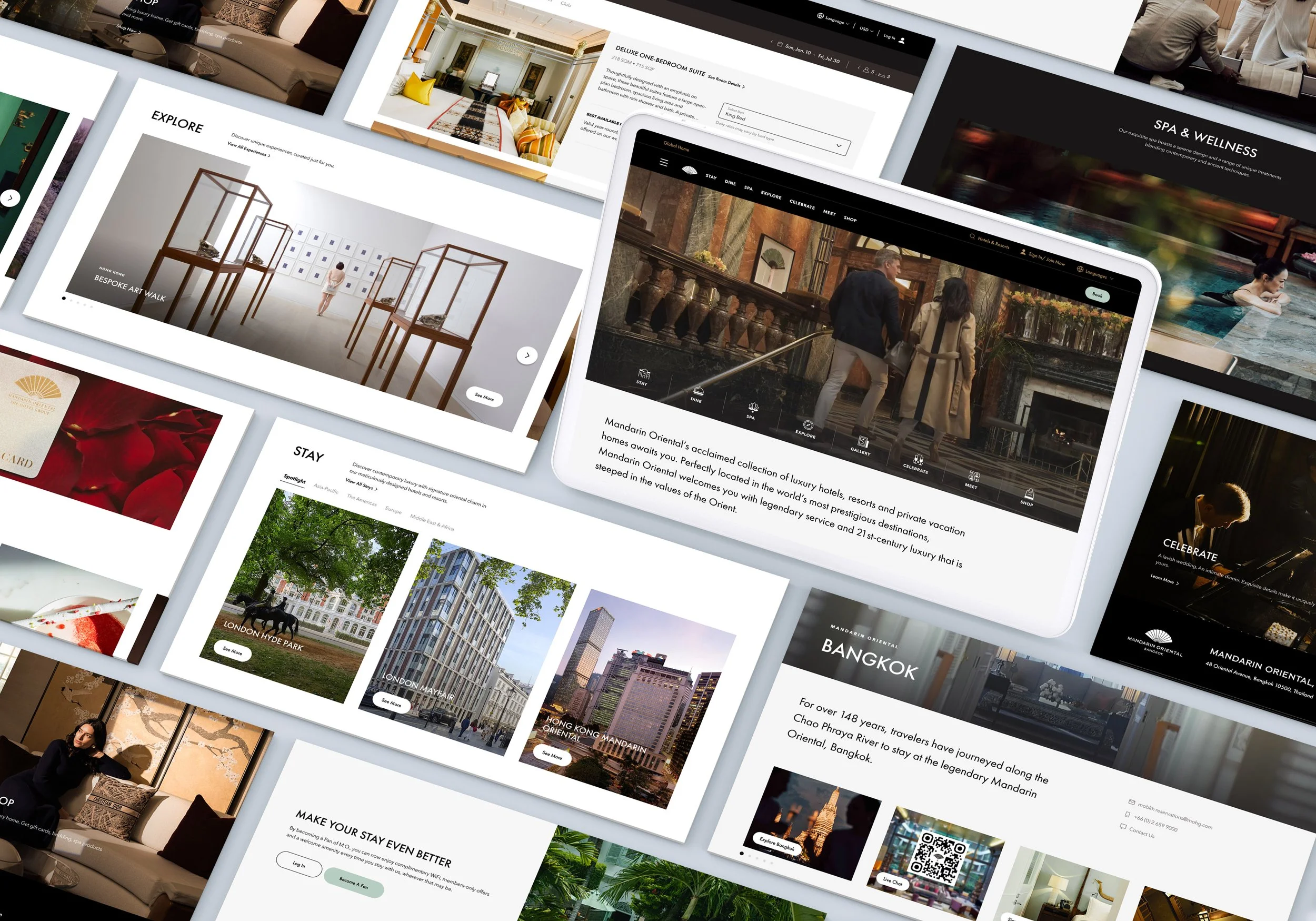Click the chat bubble icon beside Contact Us
The height and width of the screenshot is (921, 1316).
pos(1123,826)
